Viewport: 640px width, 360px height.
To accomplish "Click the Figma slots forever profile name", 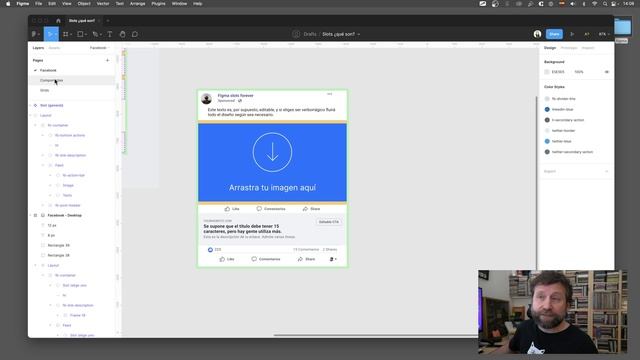I will 236,96.
